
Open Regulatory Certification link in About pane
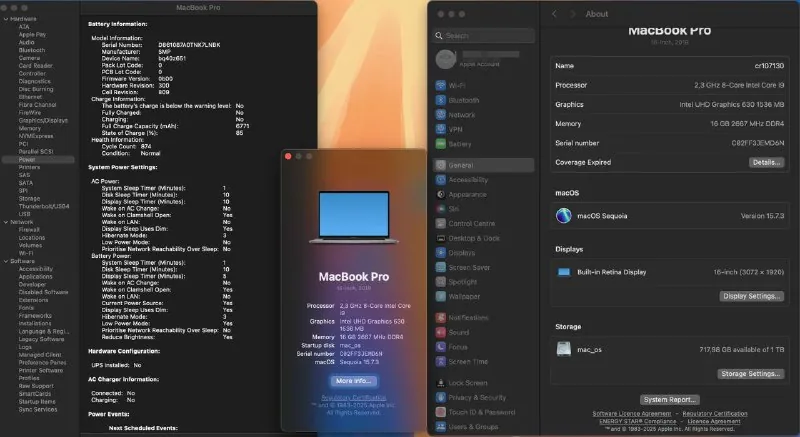pos(715,414)
